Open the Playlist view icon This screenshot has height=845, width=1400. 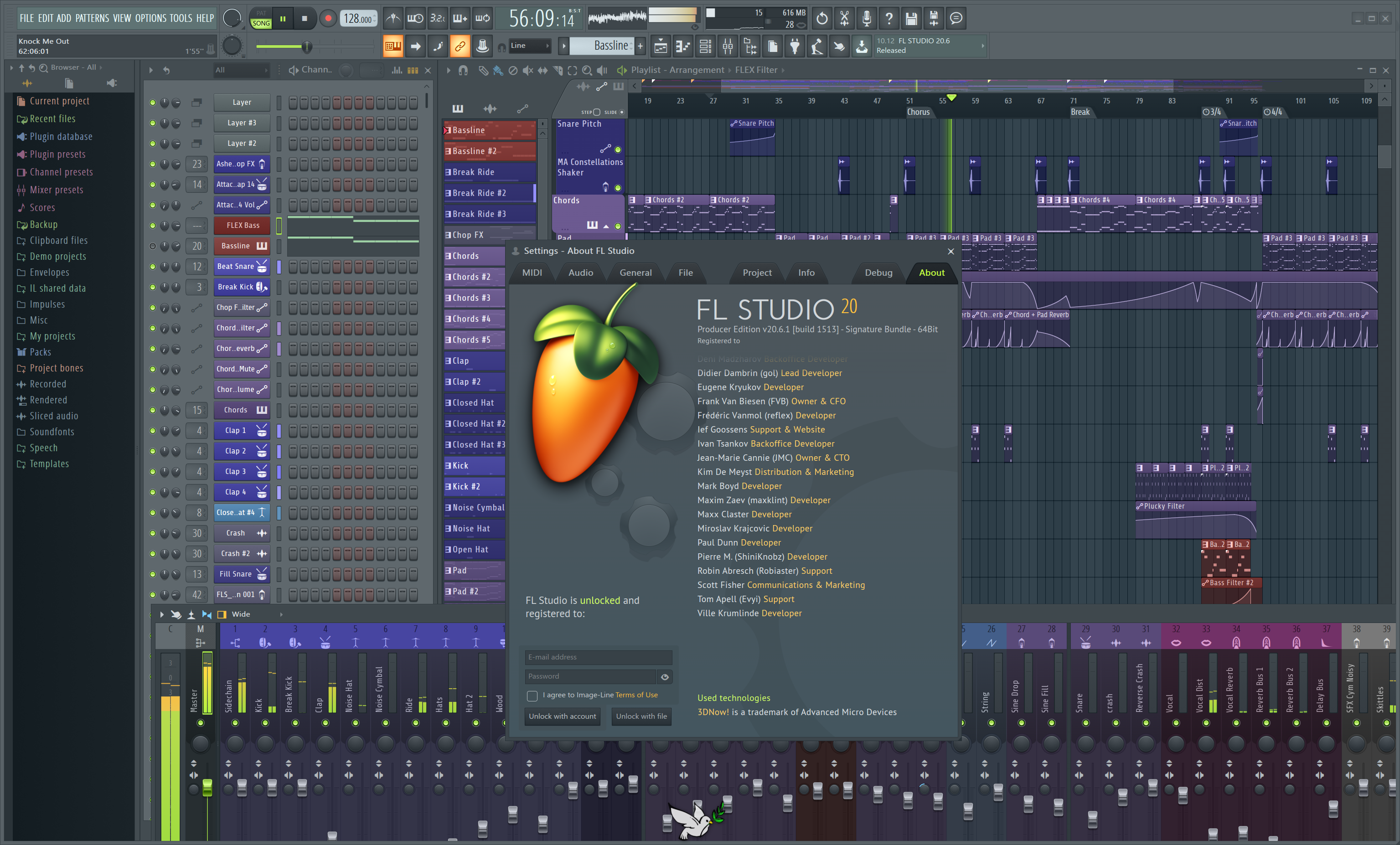pyautogui.click(x=661, y=46)
